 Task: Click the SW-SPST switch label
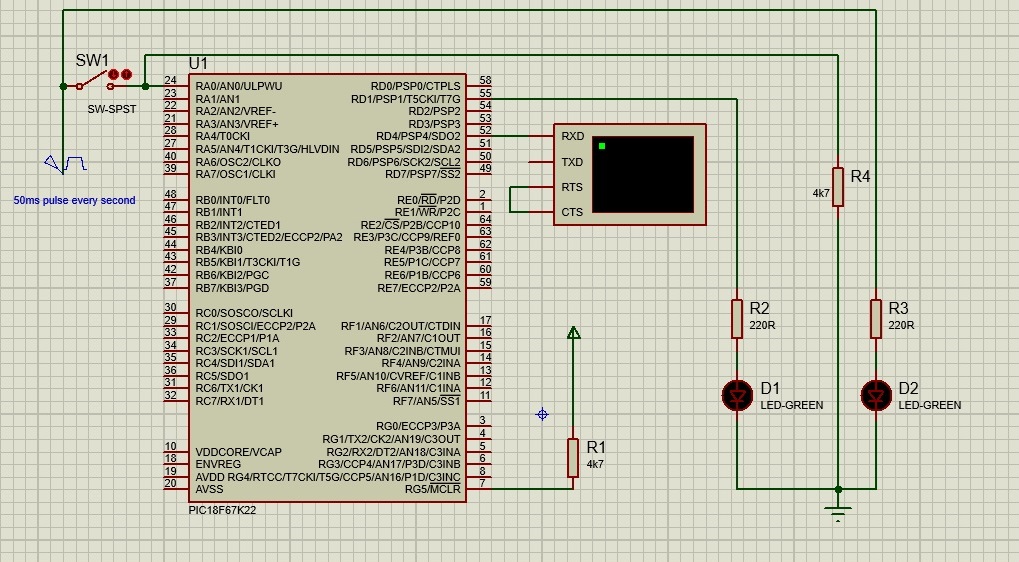pyautogui.click(x=111, y=109)
